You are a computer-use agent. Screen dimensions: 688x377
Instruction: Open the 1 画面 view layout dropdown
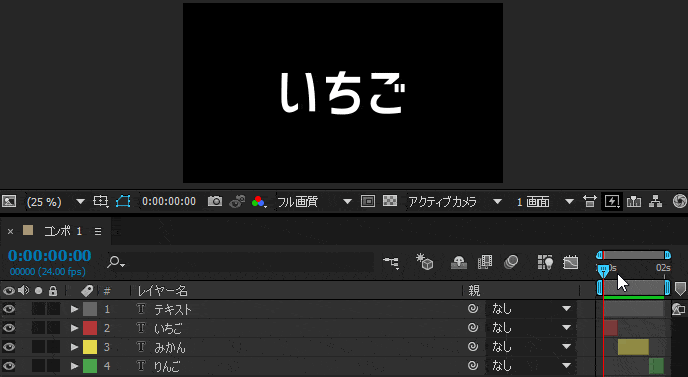point(545,202)
